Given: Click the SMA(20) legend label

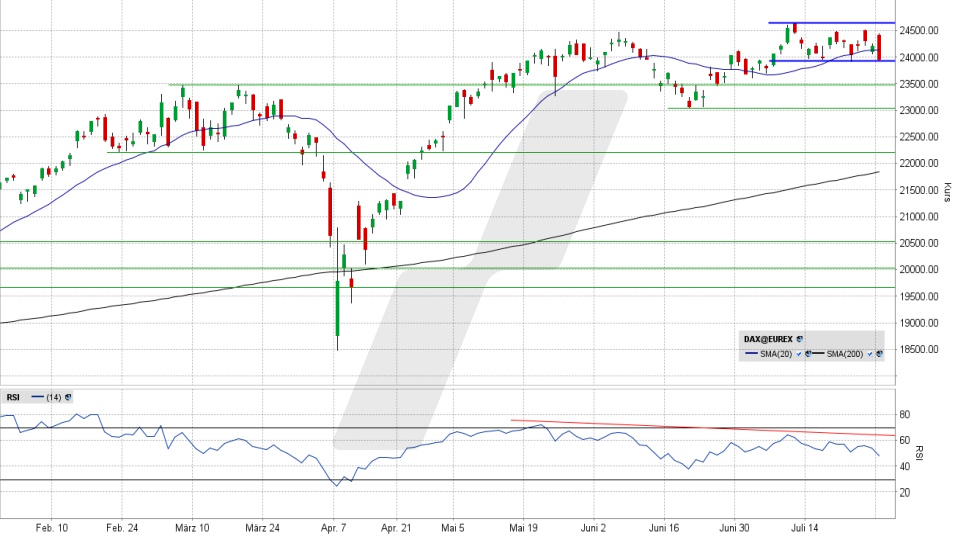Looking at the screenshot, I should point(776,354).
